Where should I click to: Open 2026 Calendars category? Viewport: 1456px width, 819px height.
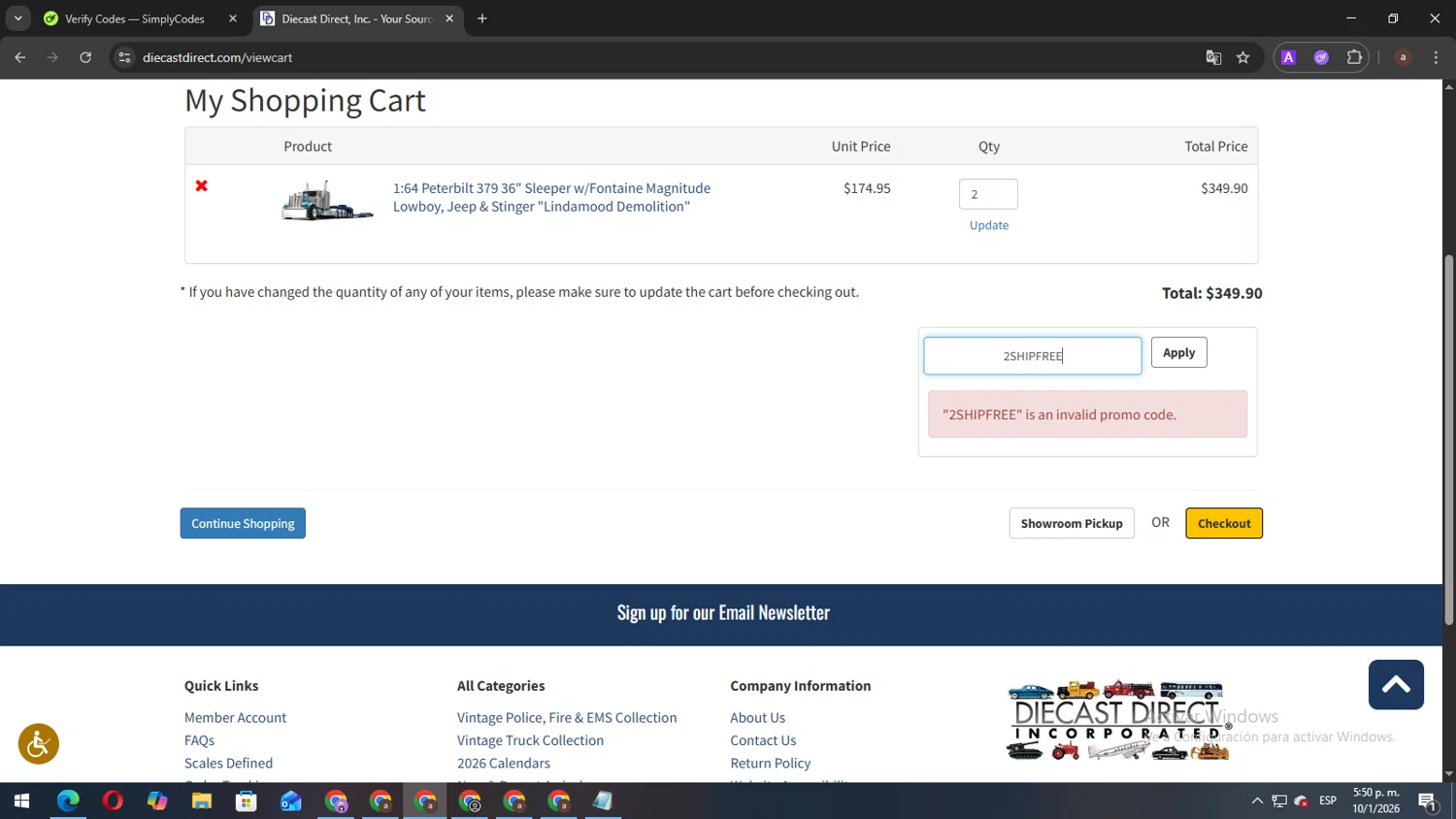pos(504,764)
